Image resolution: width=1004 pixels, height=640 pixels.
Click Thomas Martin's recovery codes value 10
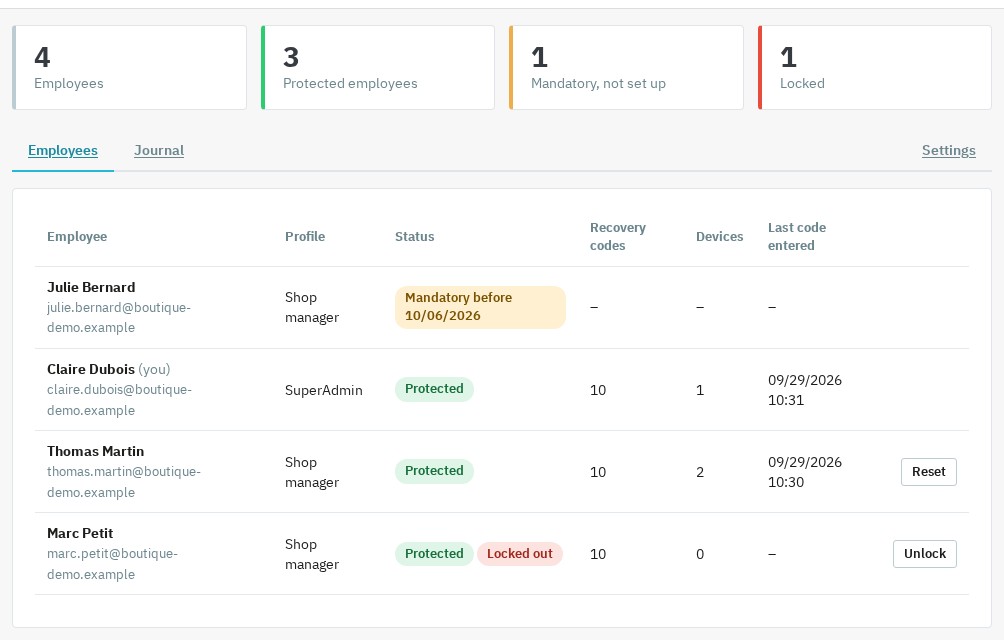(x=598, y=472)
